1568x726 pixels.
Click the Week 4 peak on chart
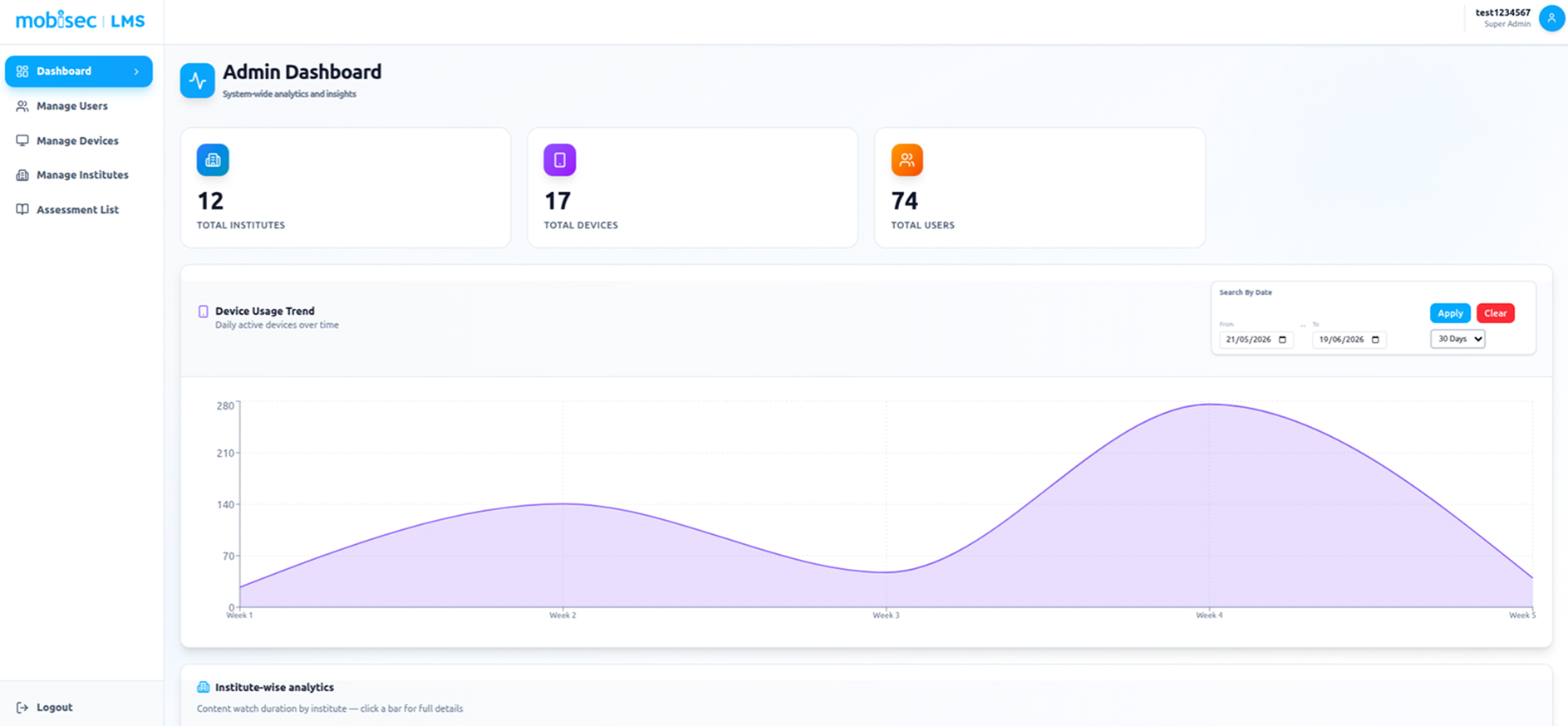point(1209,405)
